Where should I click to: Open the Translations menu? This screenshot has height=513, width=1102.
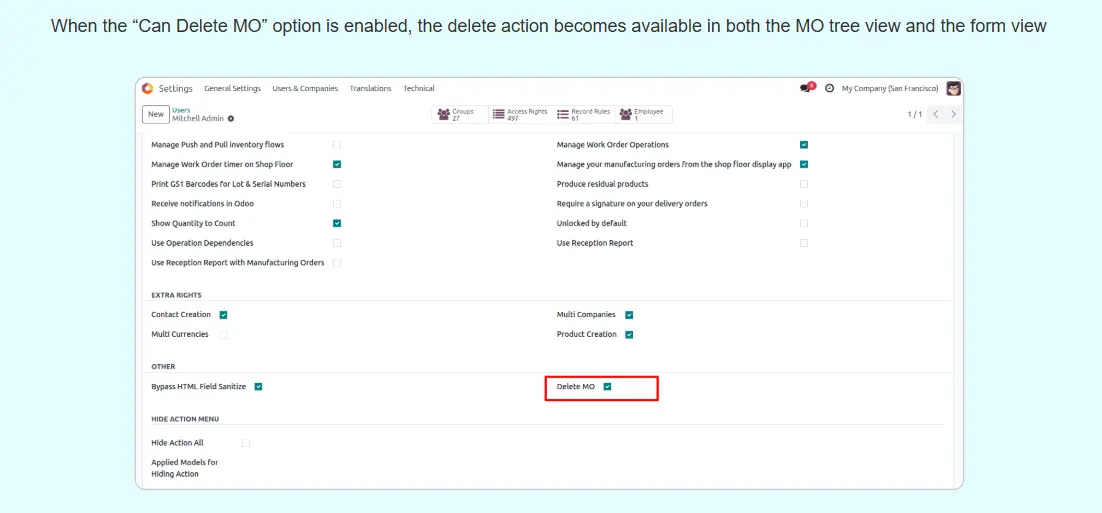point(370,88)
